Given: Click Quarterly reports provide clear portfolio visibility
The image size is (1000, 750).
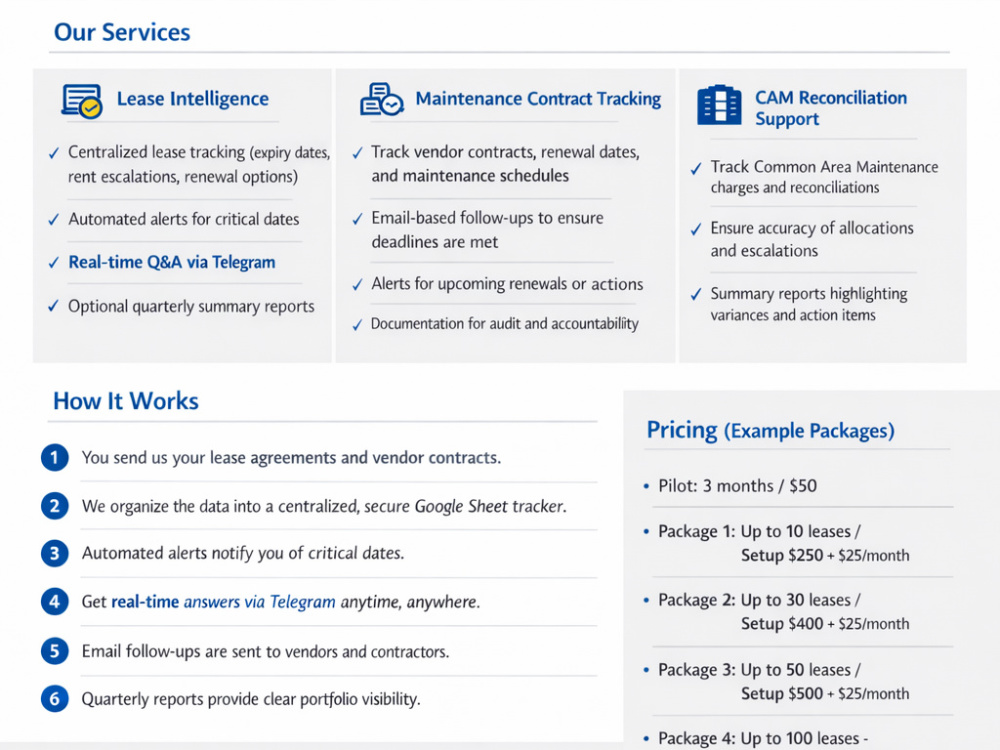Looking at the screenshot, I should tap(251, 700).
